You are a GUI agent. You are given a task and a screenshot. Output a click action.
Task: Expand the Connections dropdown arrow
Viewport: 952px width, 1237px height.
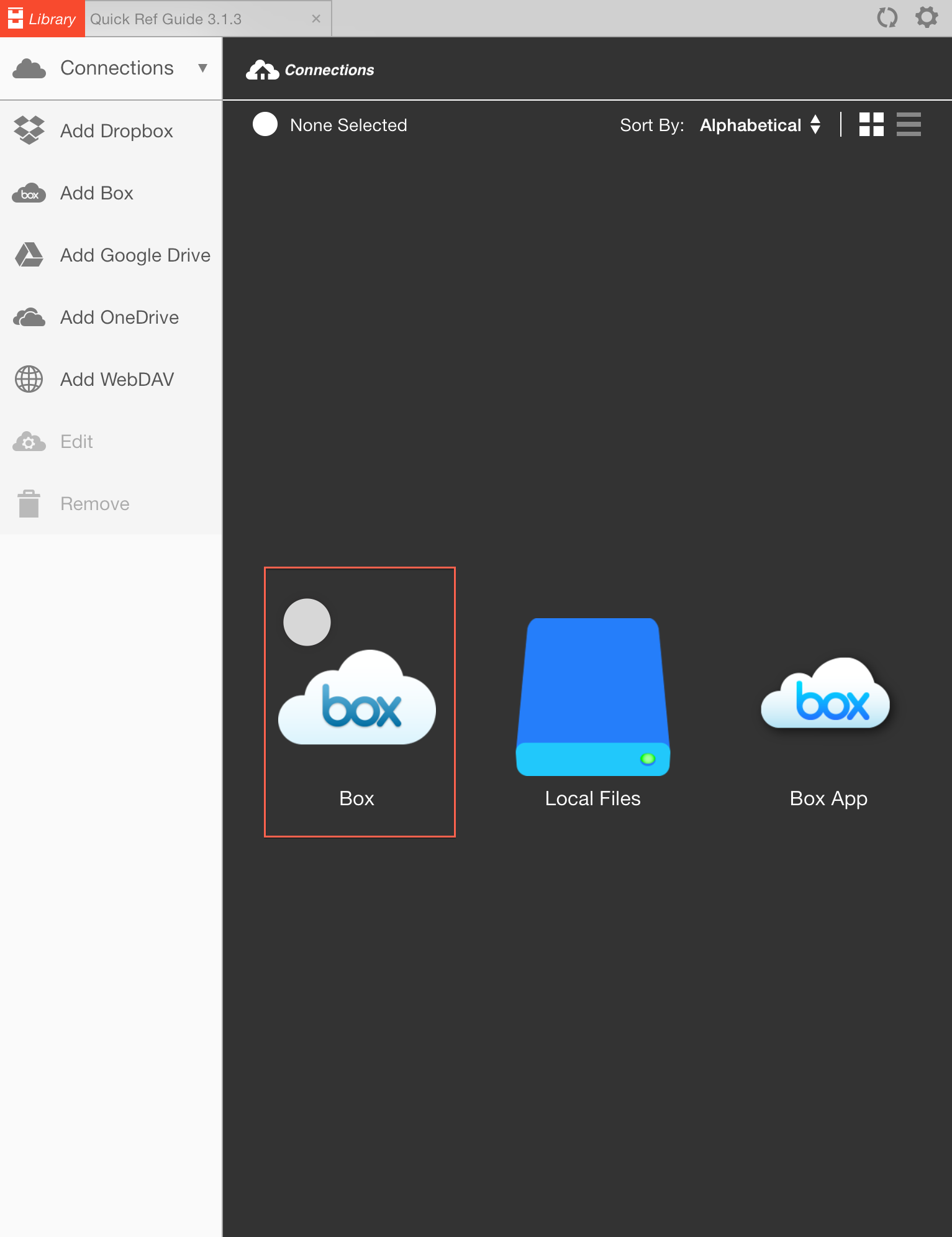pos(202,68)
